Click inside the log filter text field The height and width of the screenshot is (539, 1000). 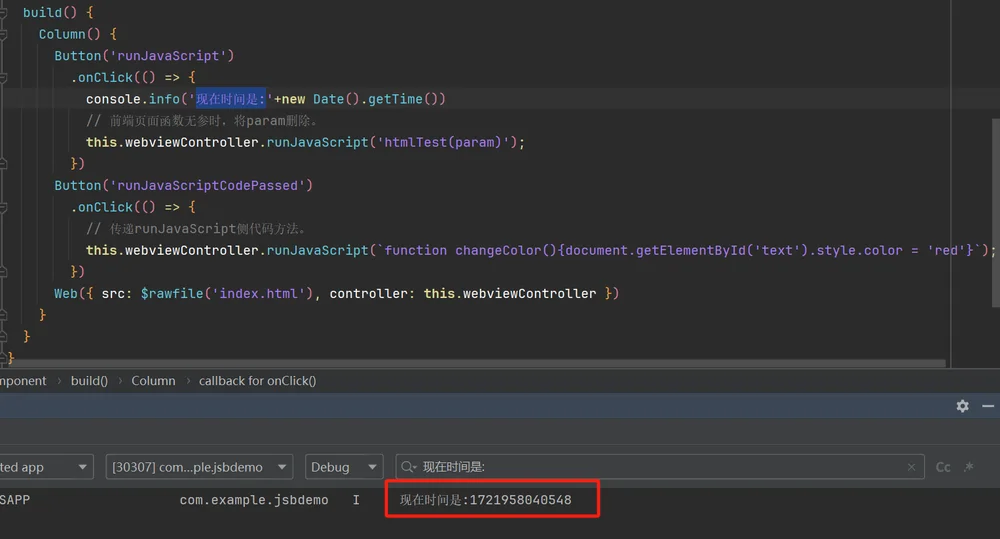660,467
